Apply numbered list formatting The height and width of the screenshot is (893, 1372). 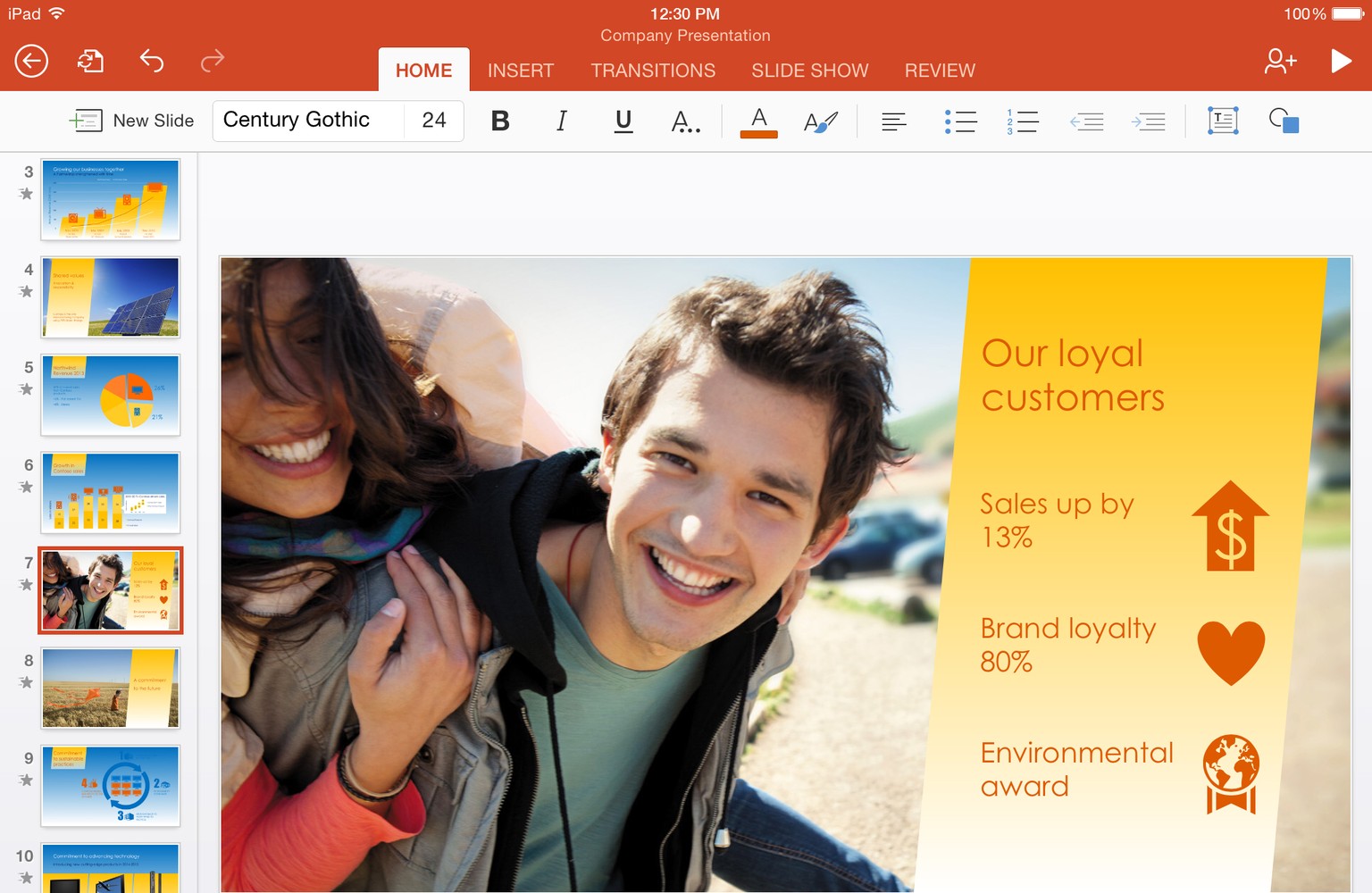(x=1022, y=121)
